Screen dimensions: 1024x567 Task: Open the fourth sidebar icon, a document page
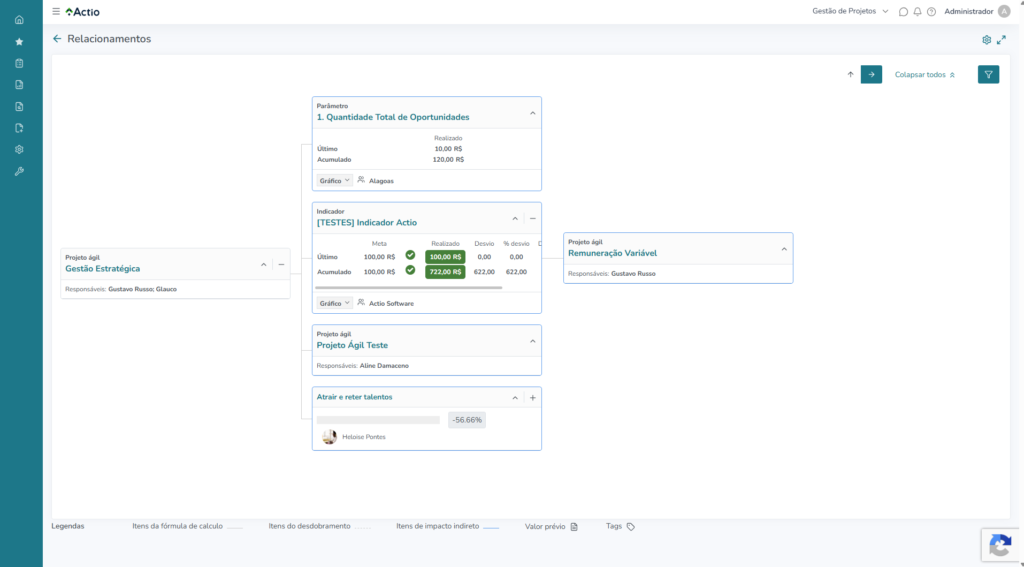point(19,85)
